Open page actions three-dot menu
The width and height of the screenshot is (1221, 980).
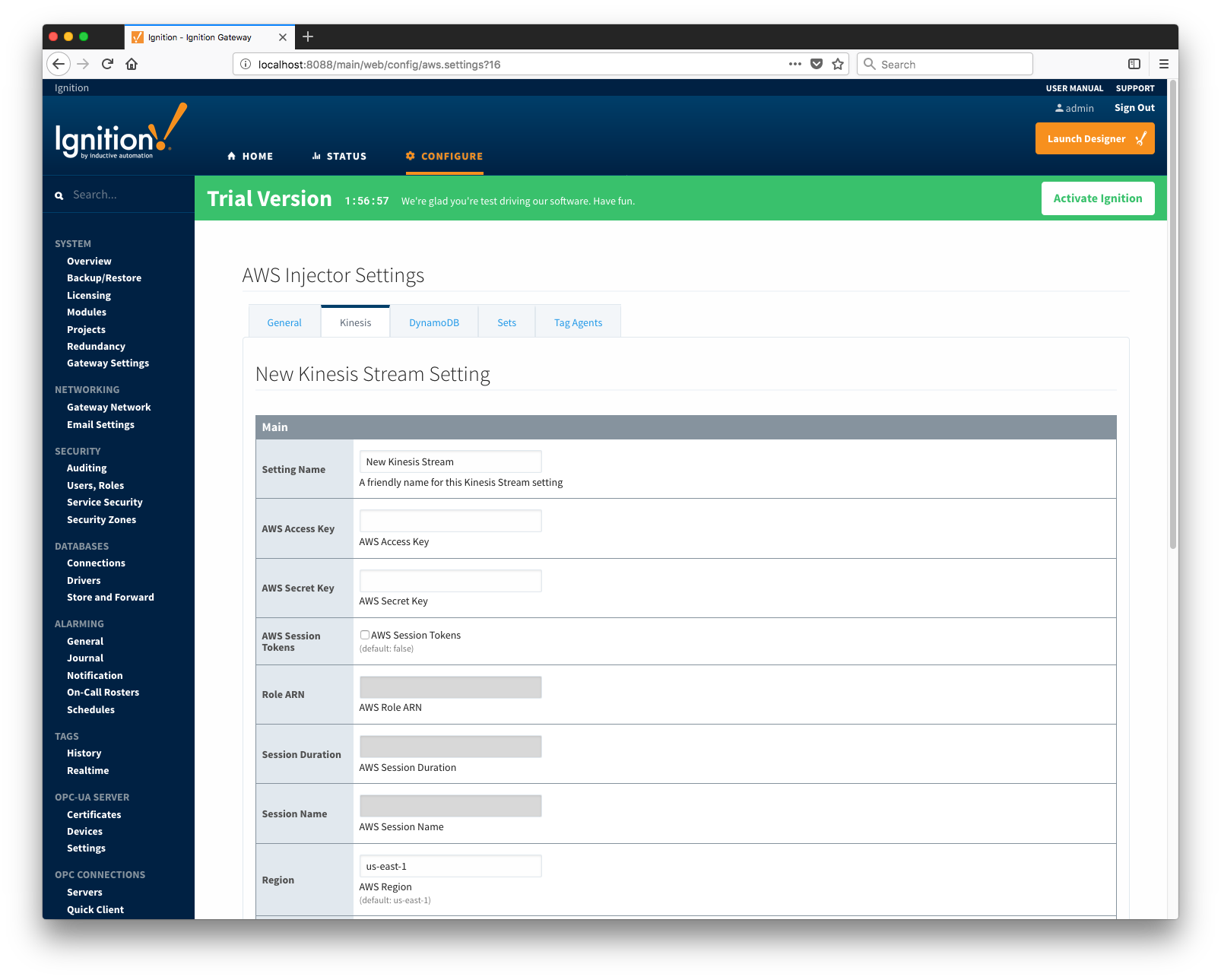(x=795, y=64)
